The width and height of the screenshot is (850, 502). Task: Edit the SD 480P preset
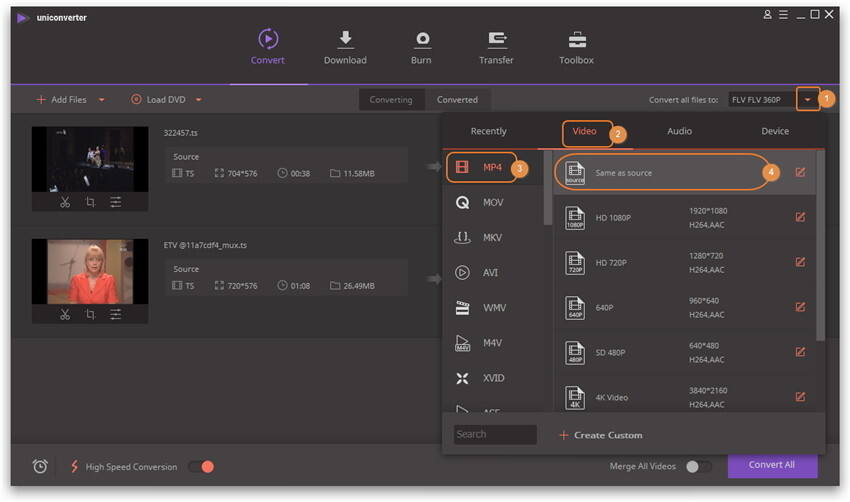[x=800, y=352]
